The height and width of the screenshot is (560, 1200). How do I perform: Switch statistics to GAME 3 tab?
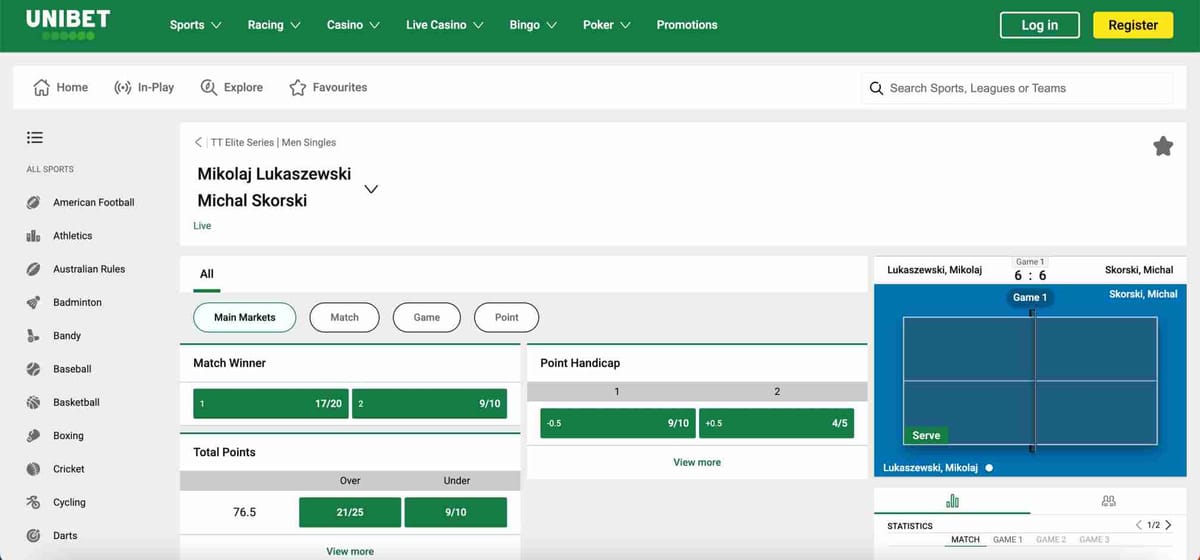[x=1094, y=540]
